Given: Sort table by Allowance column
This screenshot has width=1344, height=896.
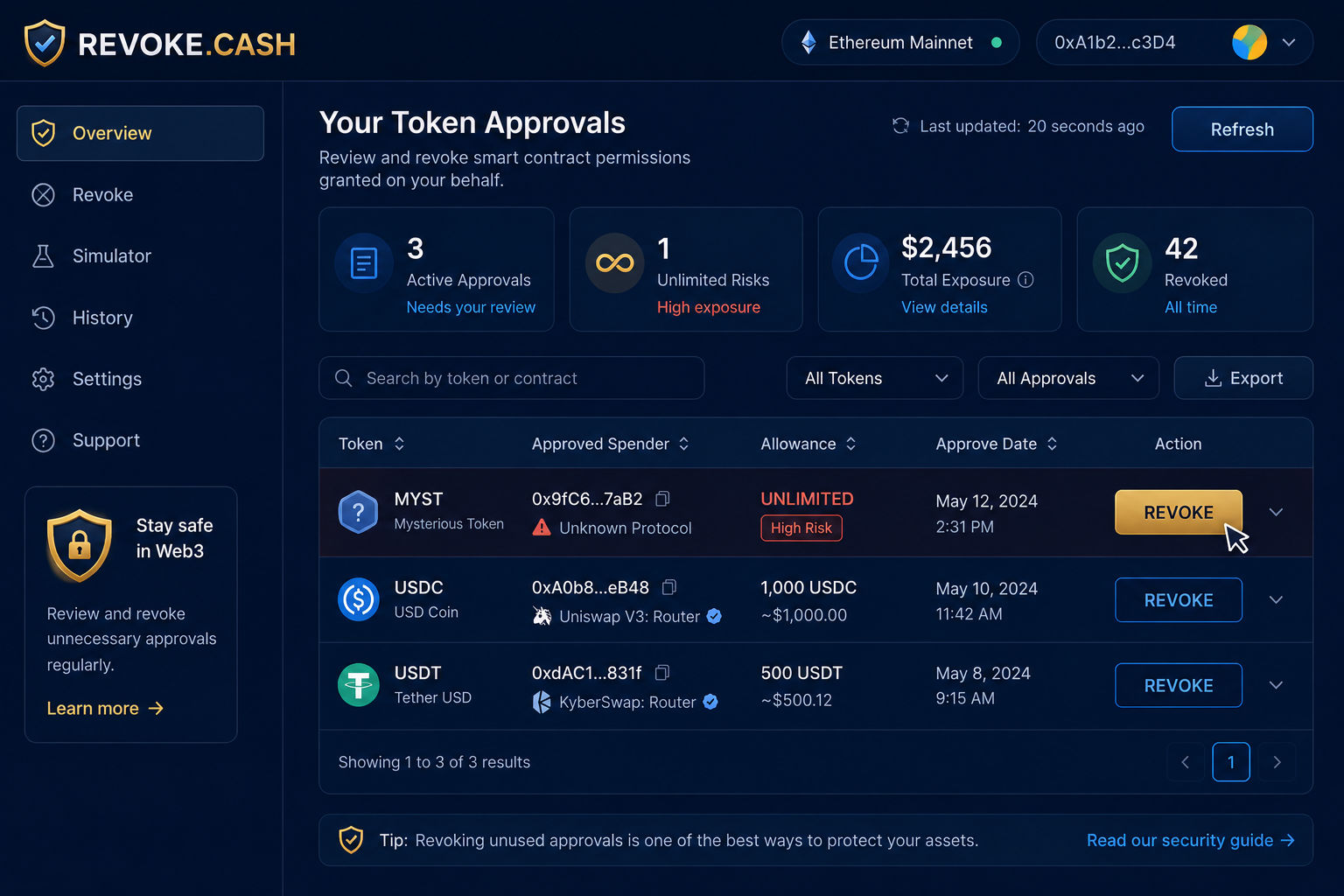Looking at the screenshot, I should tap(850, 444).
